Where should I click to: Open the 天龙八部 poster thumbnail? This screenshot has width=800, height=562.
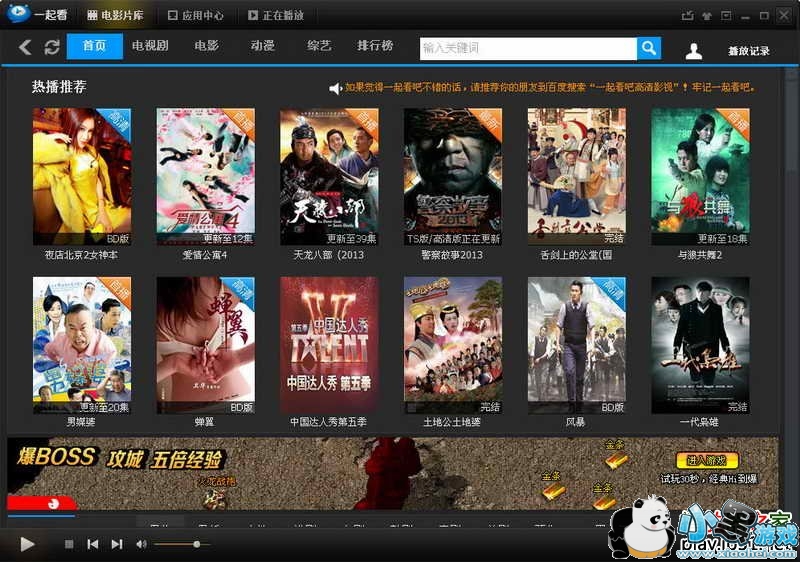click(x=329, y=176)
